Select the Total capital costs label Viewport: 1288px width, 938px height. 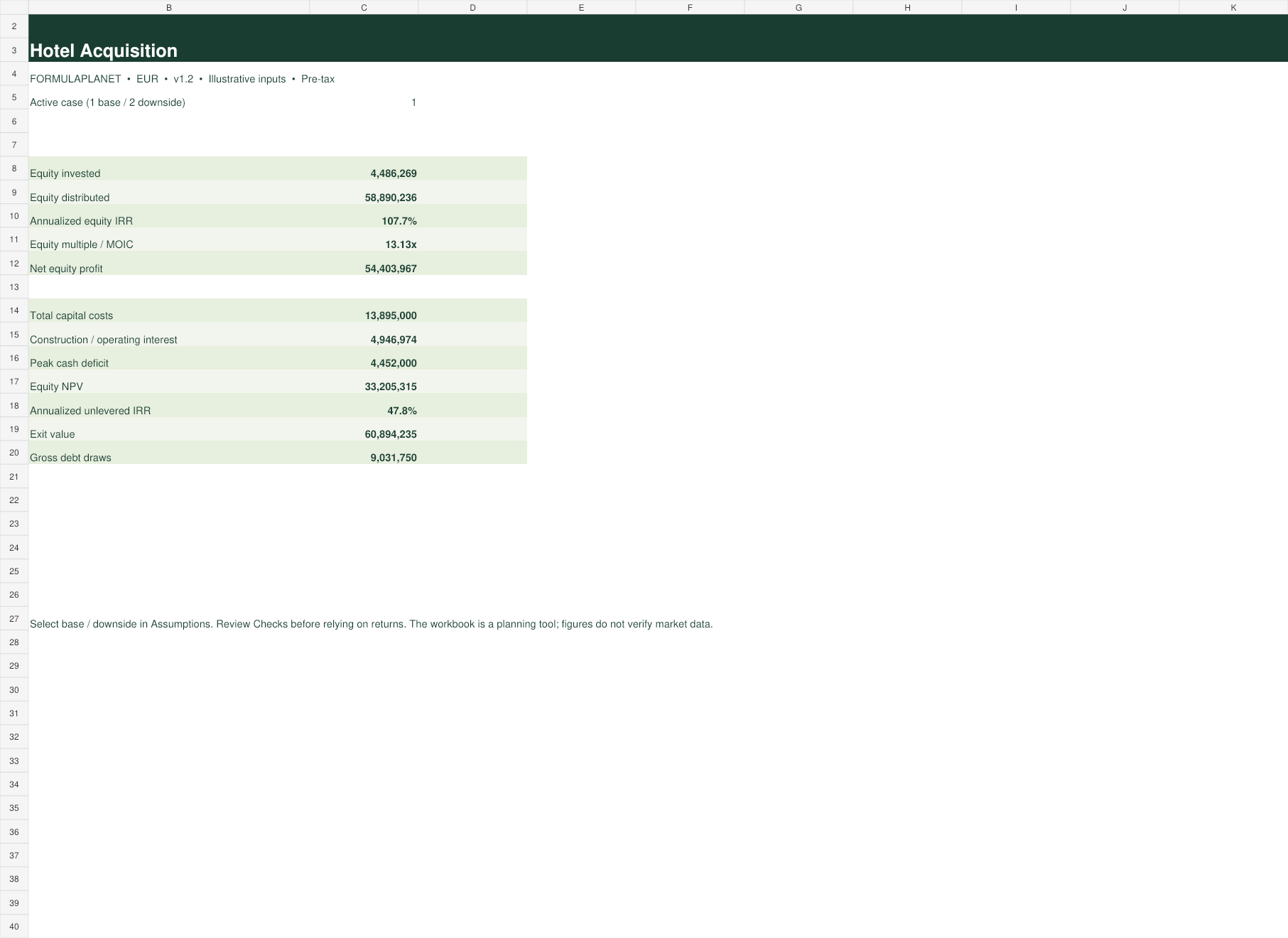point(71,316)
